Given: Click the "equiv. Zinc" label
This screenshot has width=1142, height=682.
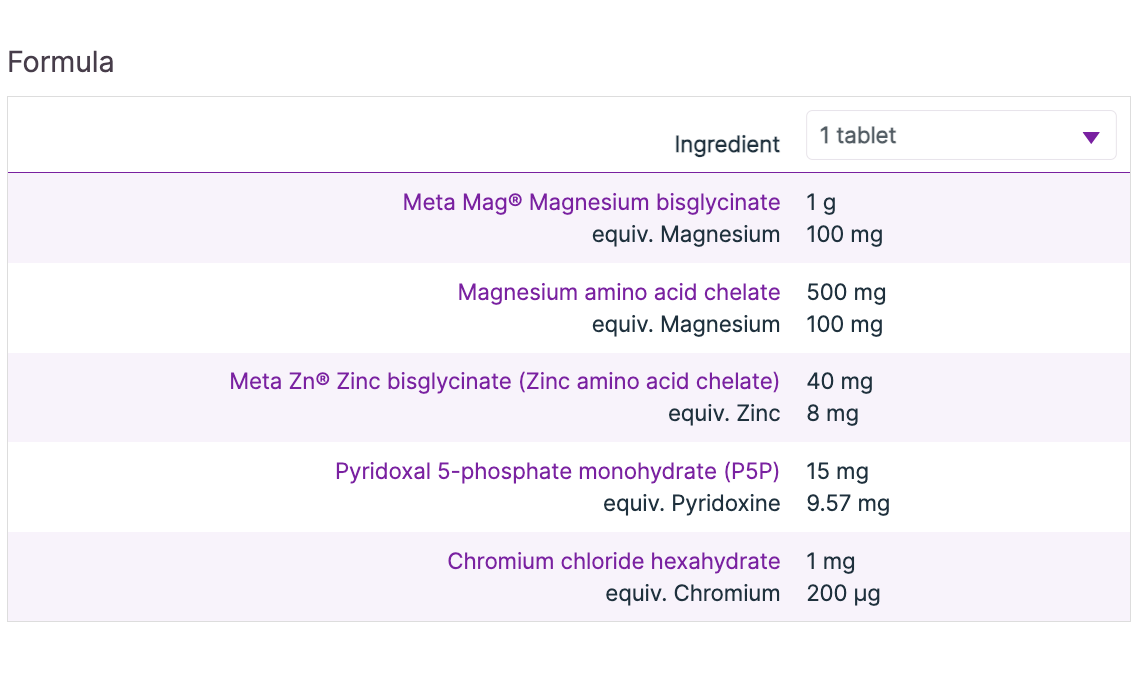Looking at the screenshot, I should click(724, 414).
